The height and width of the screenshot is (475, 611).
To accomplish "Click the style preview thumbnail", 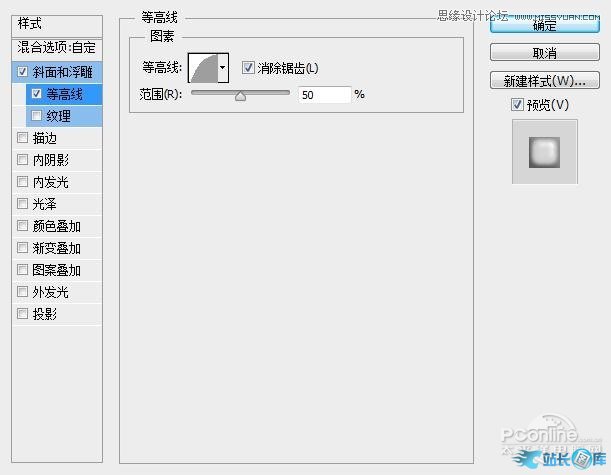I will pyautogui.click(x=544, y=151).
